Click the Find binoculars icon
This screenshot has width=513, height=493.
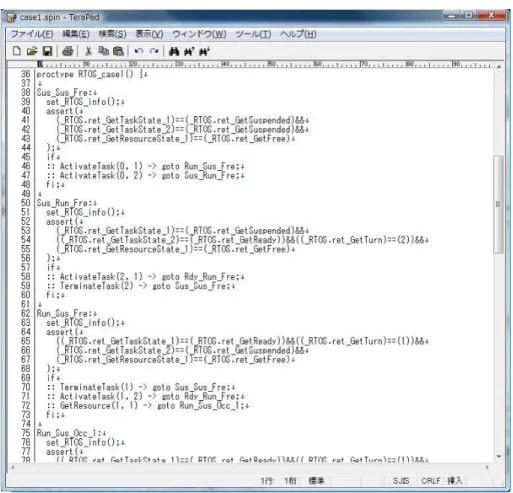pyautogui.click(x=174, y=51)
